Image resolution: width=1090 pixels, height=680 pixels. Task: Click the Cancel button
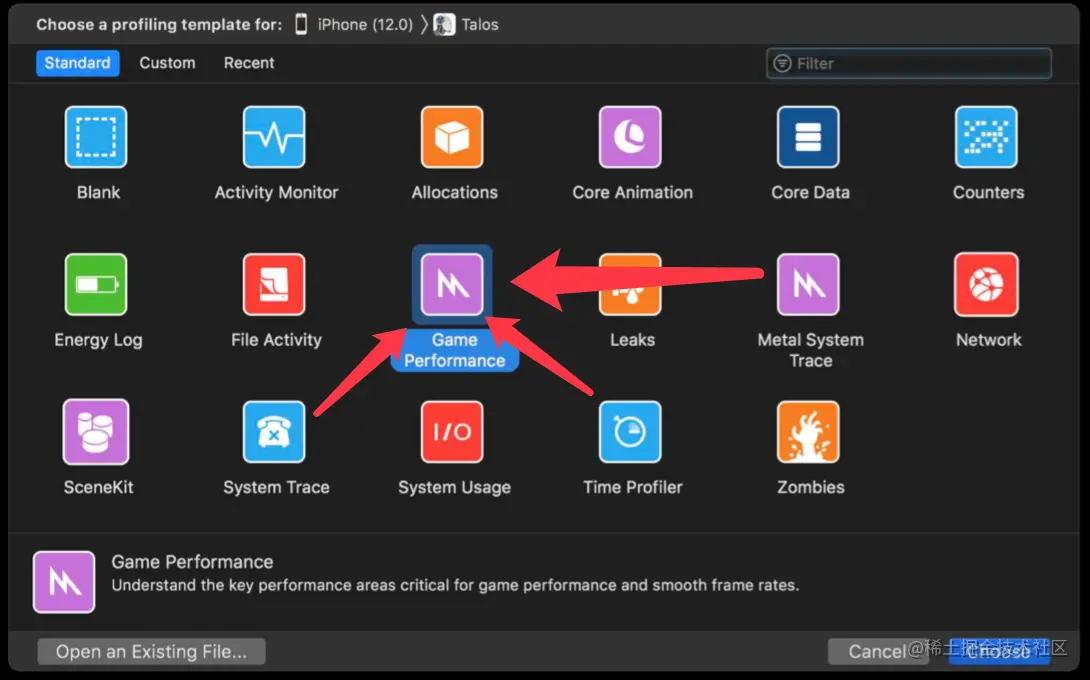tap(877, 651)
